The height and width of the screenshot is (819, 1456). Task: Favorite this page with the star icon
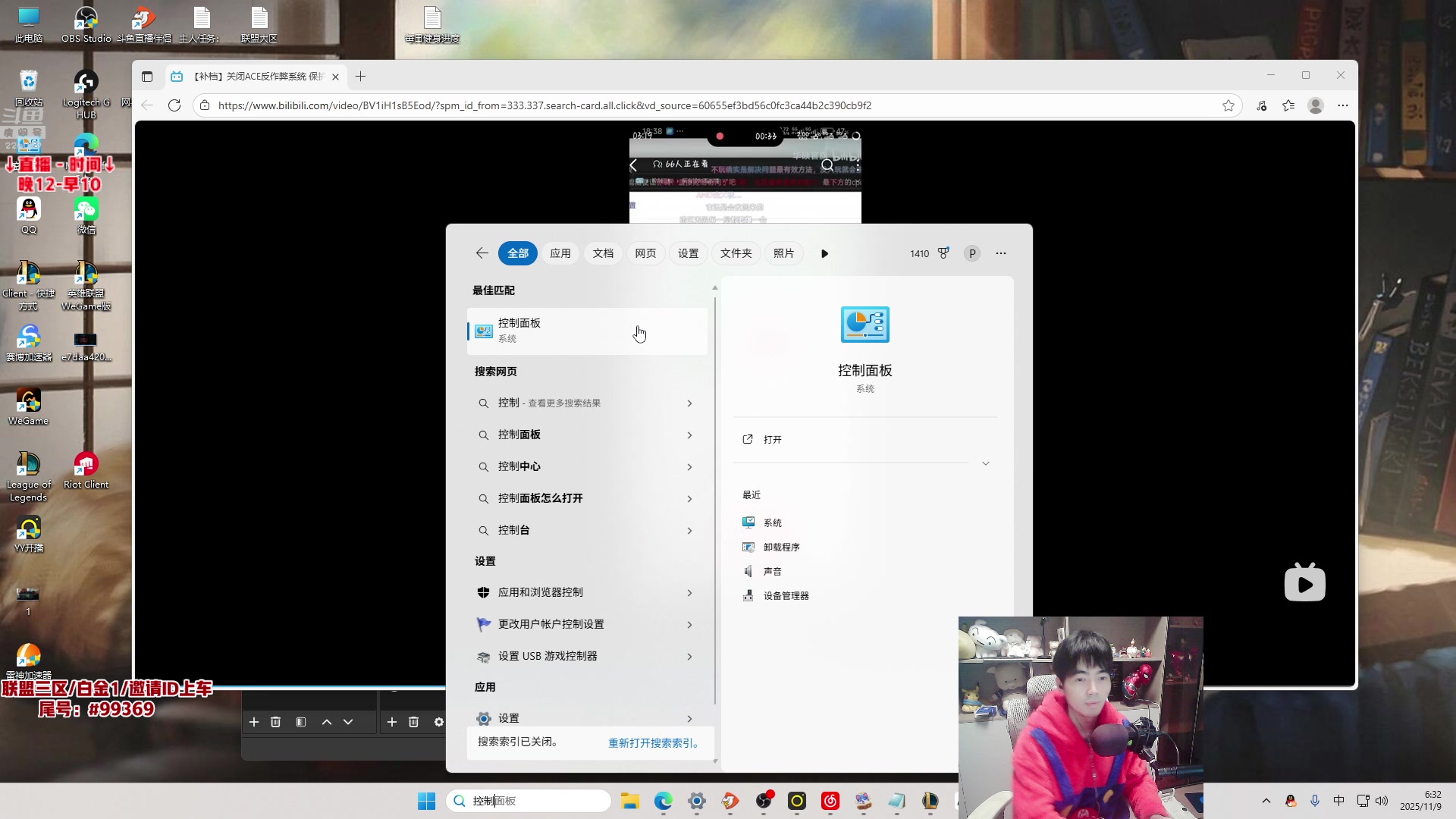click(x=1228, y=105)
